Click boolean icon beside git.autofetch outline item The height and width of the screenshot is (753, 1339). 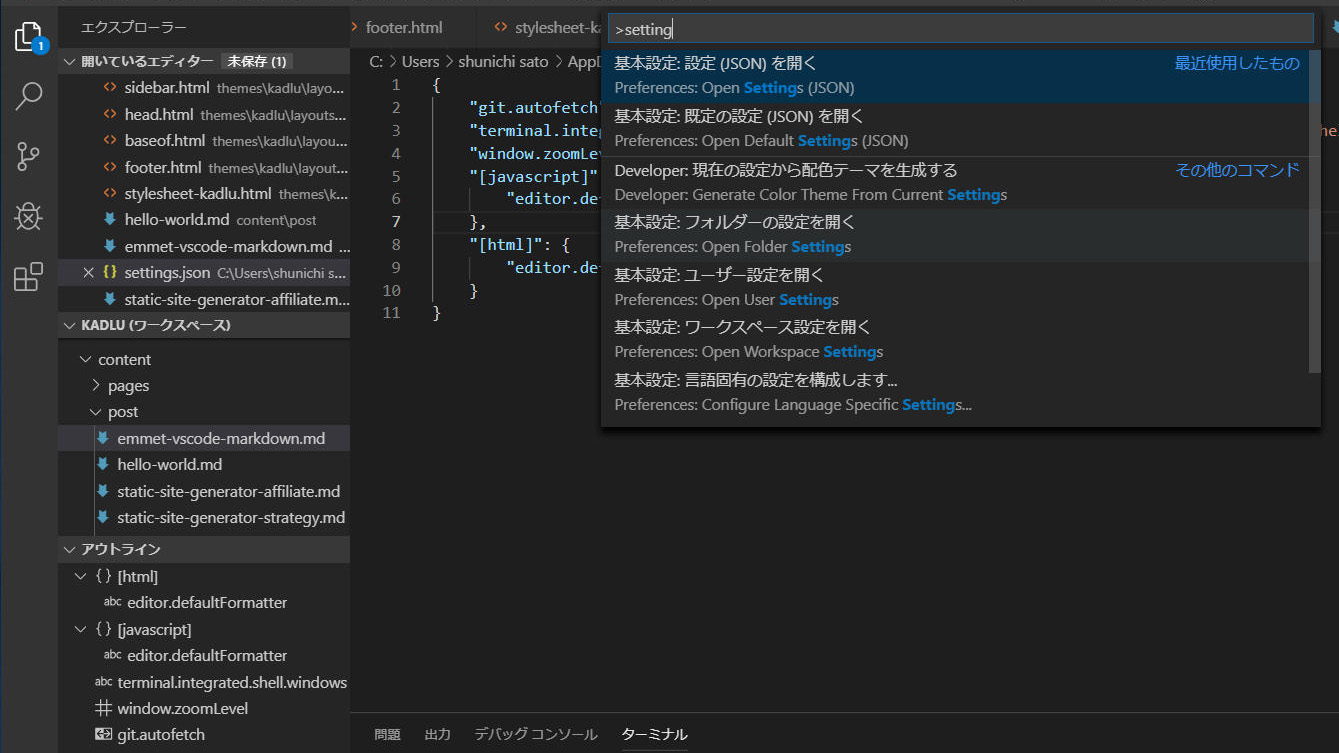click(x=103, y=734)
